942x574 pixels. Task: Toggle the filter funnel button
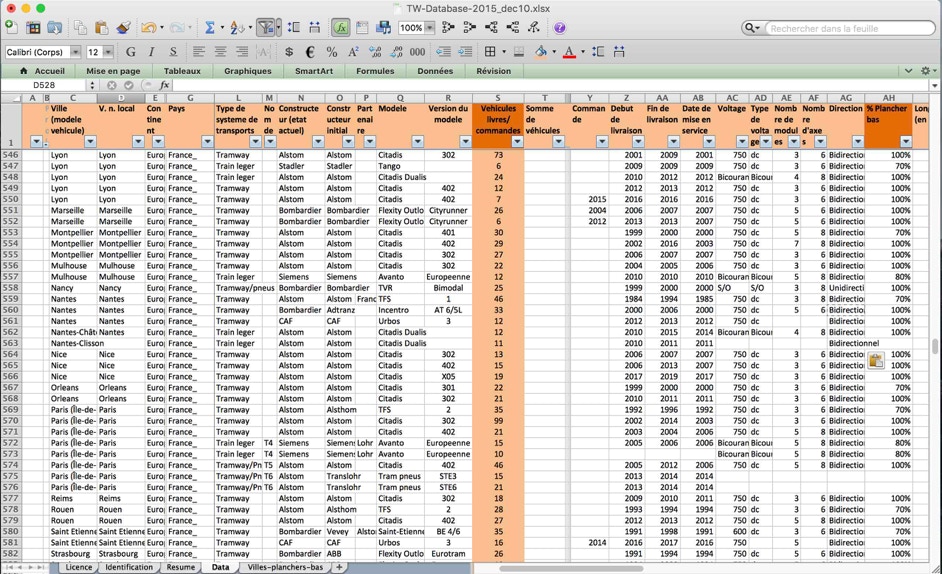pos(266,28)
